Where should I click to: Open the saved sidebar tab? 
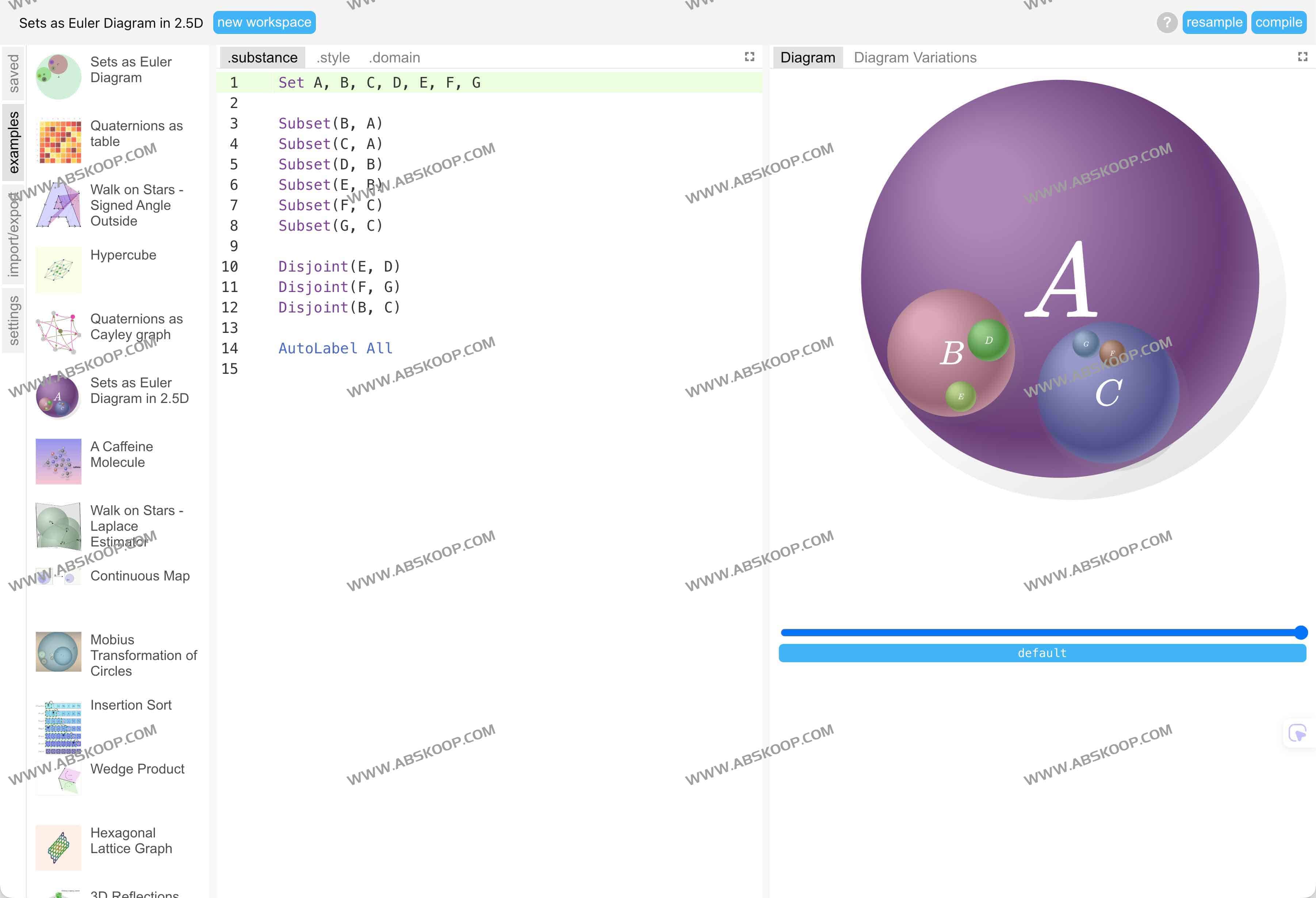tap(14, 74)
